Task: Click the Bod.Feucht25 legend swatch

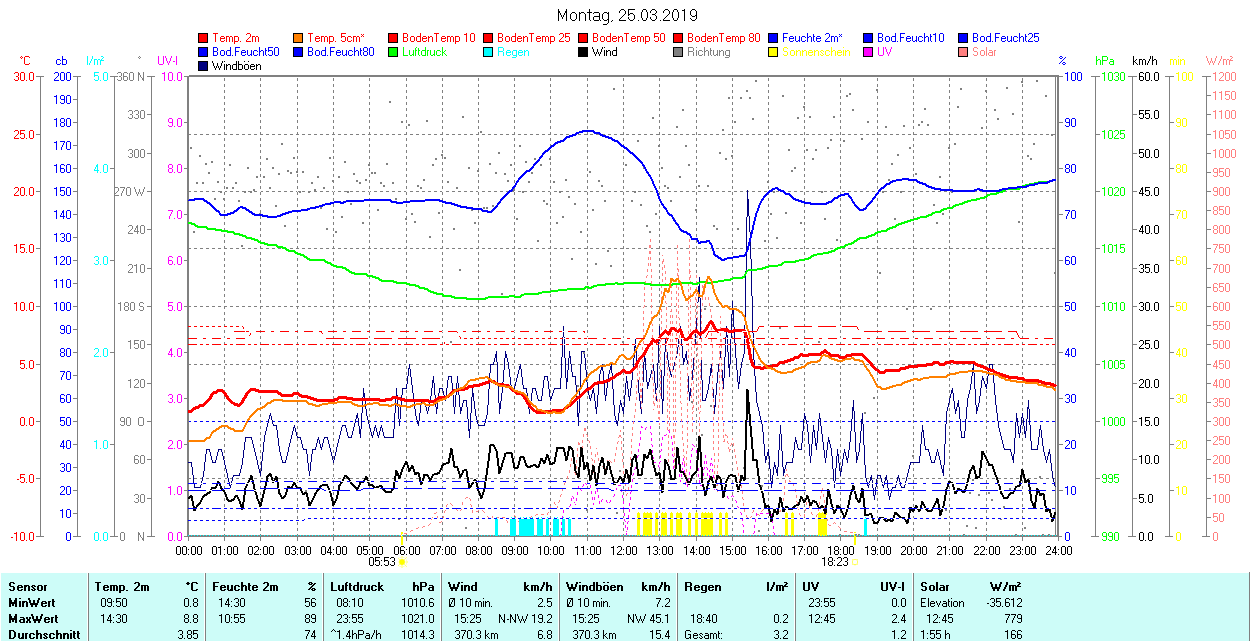Action: coord(963,38)
